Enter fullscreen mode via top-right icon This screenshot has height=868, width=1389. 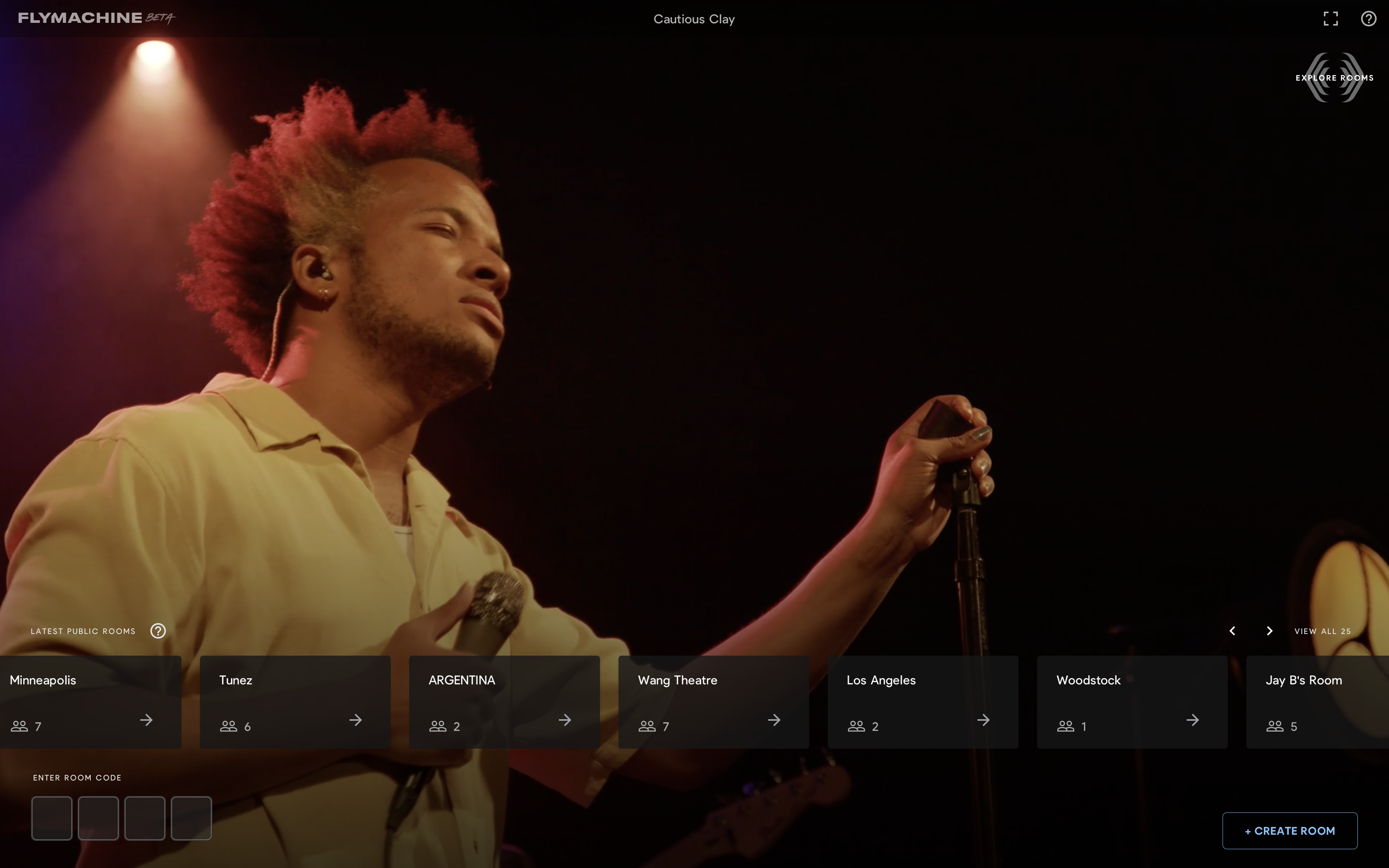[1330, 19]
